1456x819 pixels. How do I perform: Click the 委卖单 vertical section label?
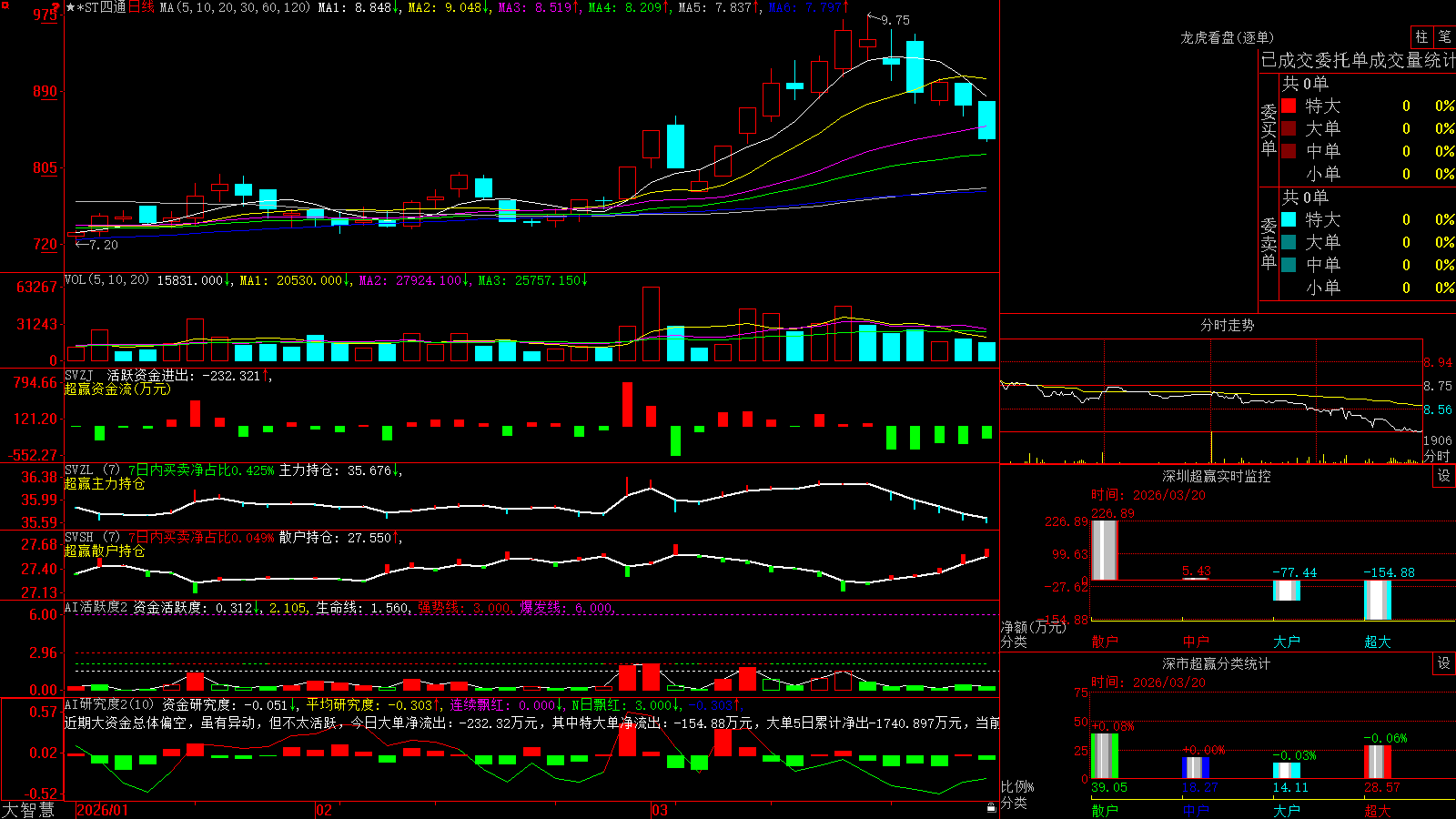click(x=1269, y=243)
